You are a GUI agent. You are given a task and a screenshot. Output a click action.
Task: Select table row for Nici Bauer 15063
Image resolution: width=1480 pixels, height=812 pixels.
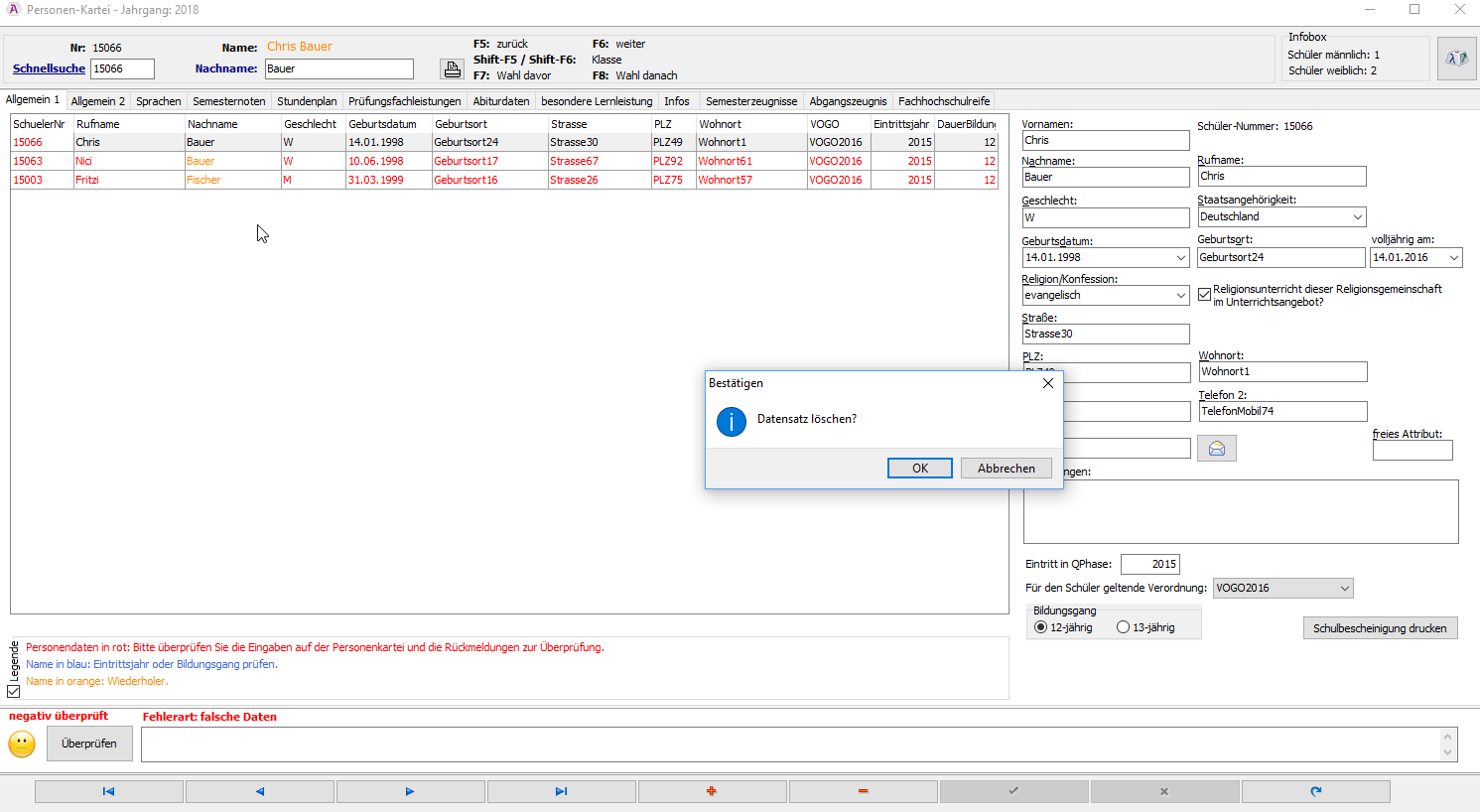click(504, 161)
